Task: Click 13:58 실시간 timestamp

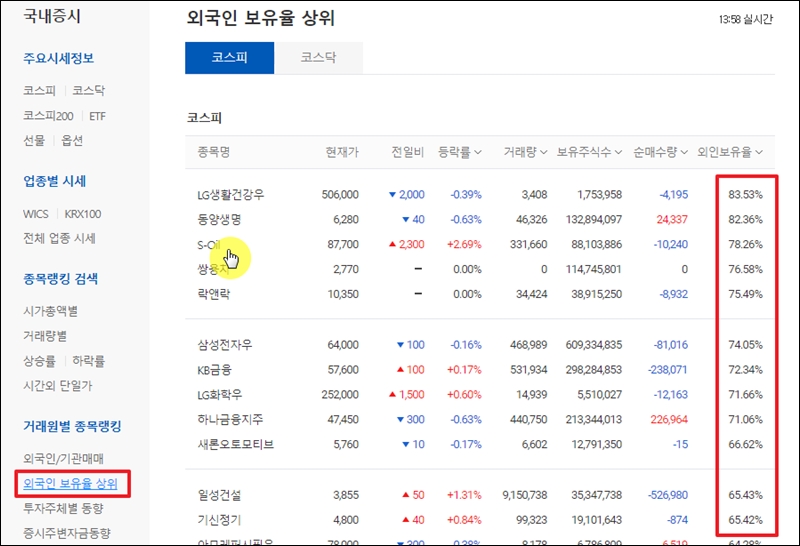Action: point(746,19)
